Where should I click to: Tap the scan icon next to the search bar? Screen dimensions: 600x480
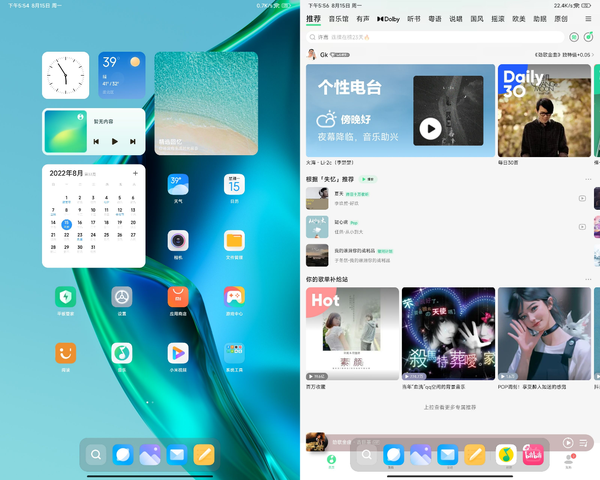[574, 37]
